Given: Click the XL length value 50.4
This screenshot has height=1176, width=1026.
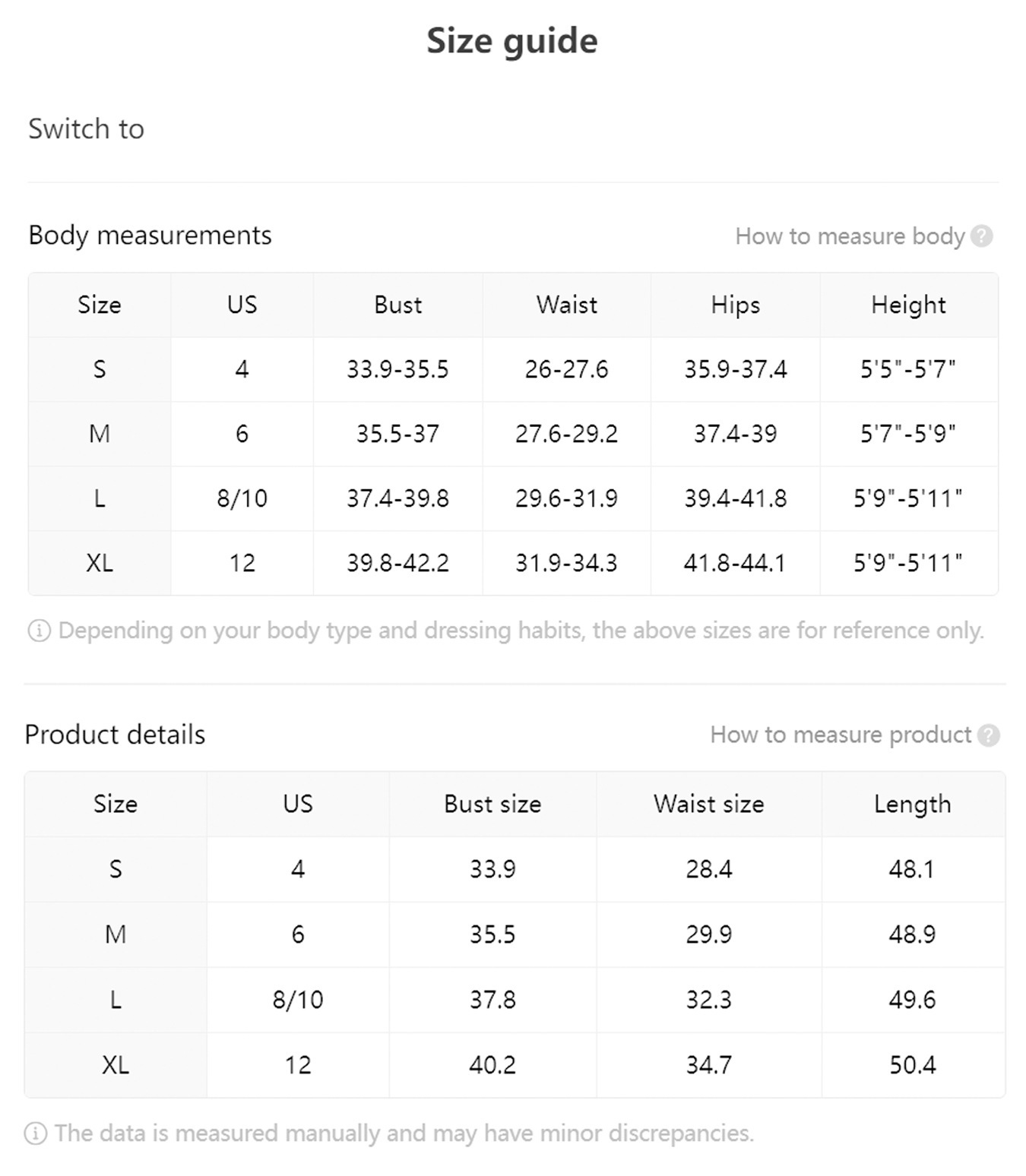Looking at the screenshot, I should (912, 1065).
